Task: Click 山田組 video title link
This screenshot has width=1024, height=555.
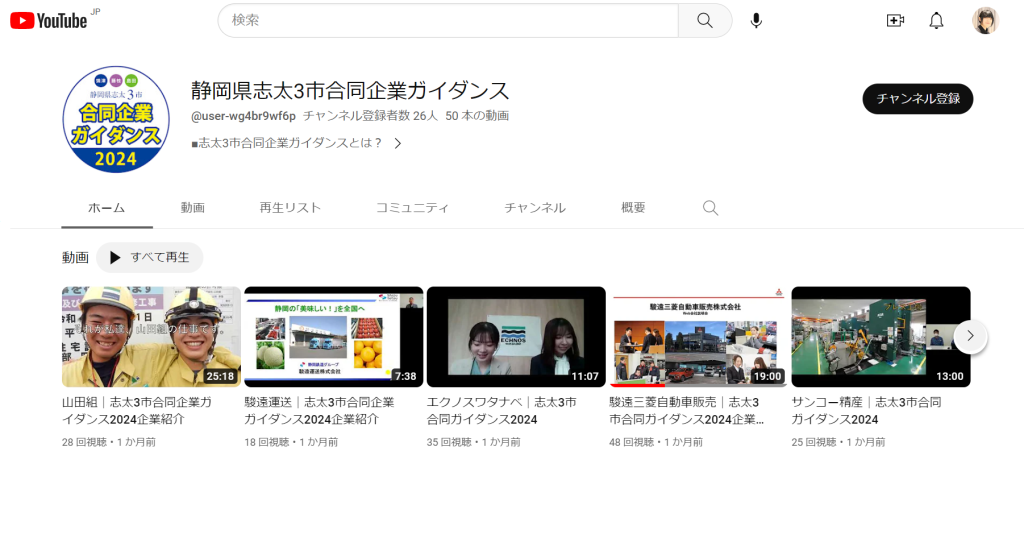Action: [137, 411]
